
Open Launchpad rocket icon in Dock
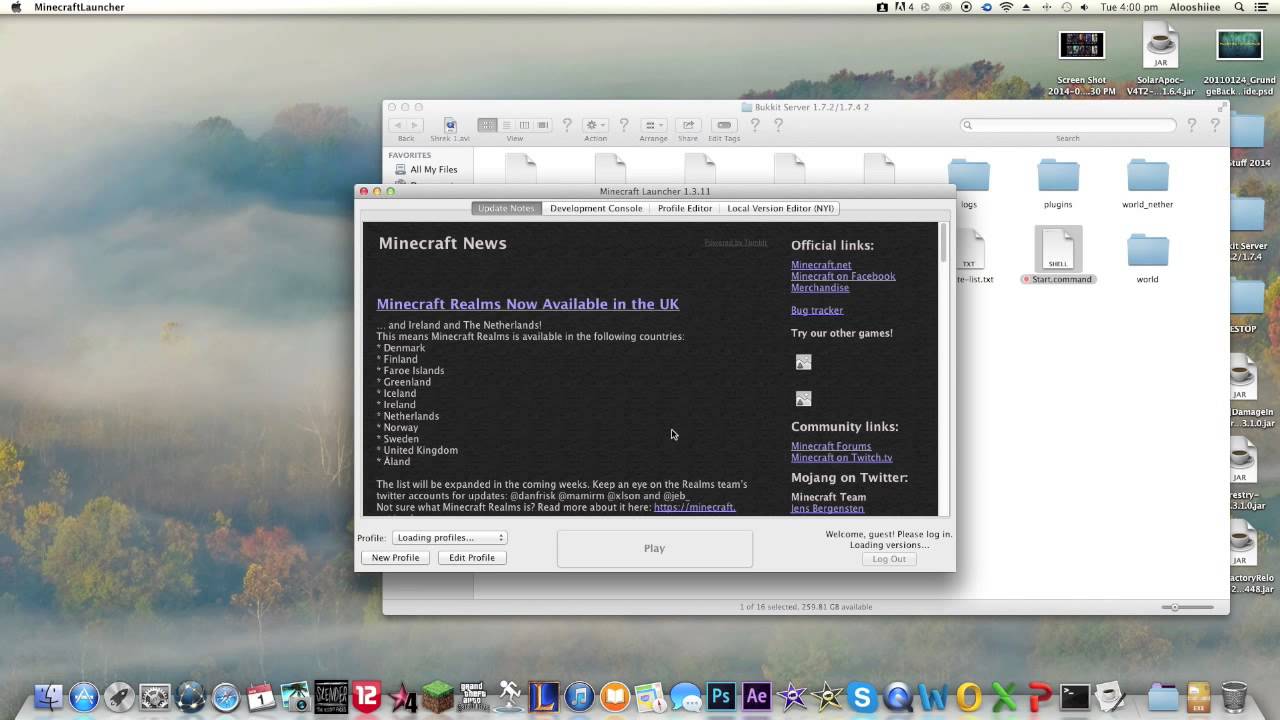tap(119, 697)
